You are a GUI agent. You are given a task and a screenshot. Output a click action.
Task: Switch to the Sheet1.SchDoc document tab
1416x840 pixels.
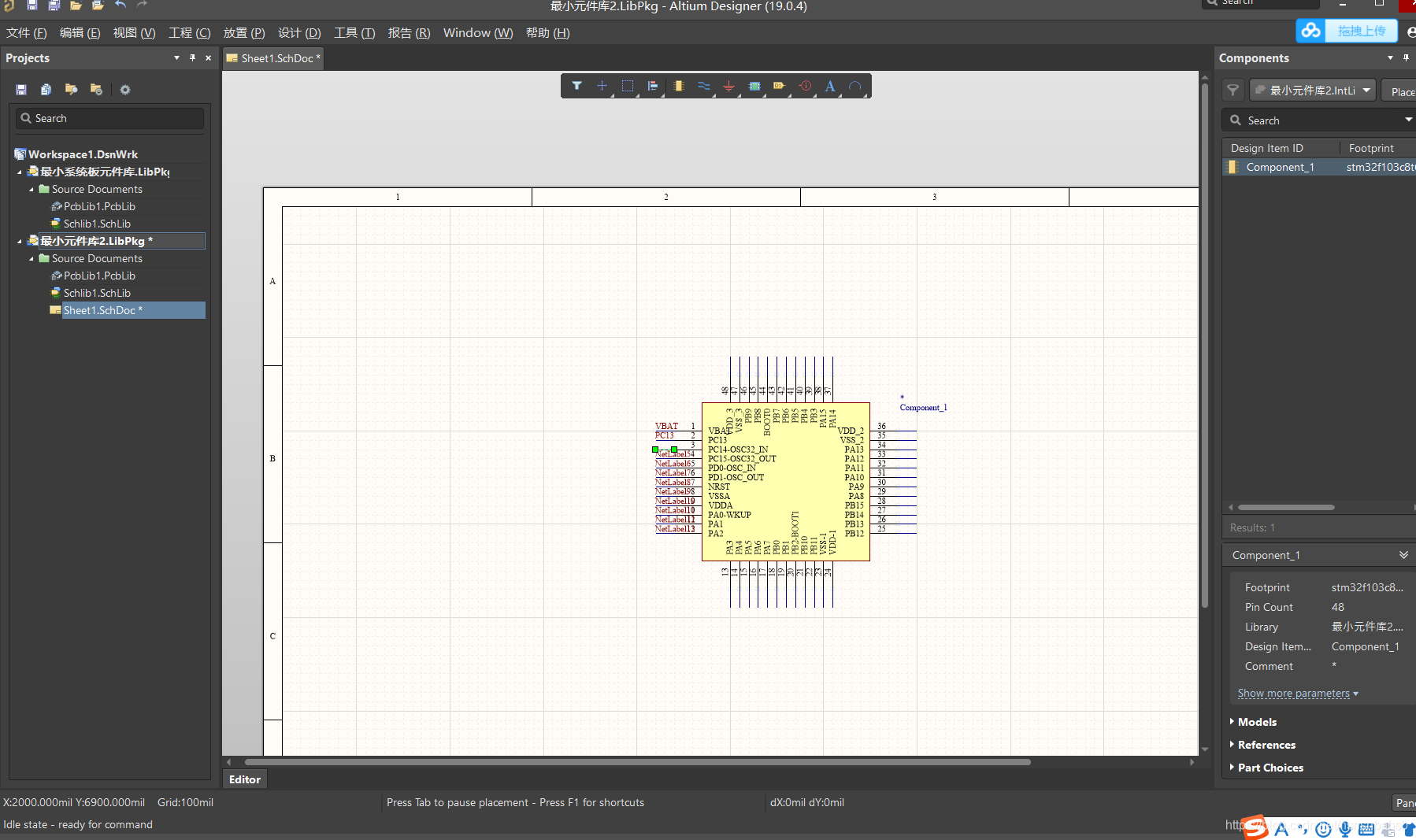(273, 58)
